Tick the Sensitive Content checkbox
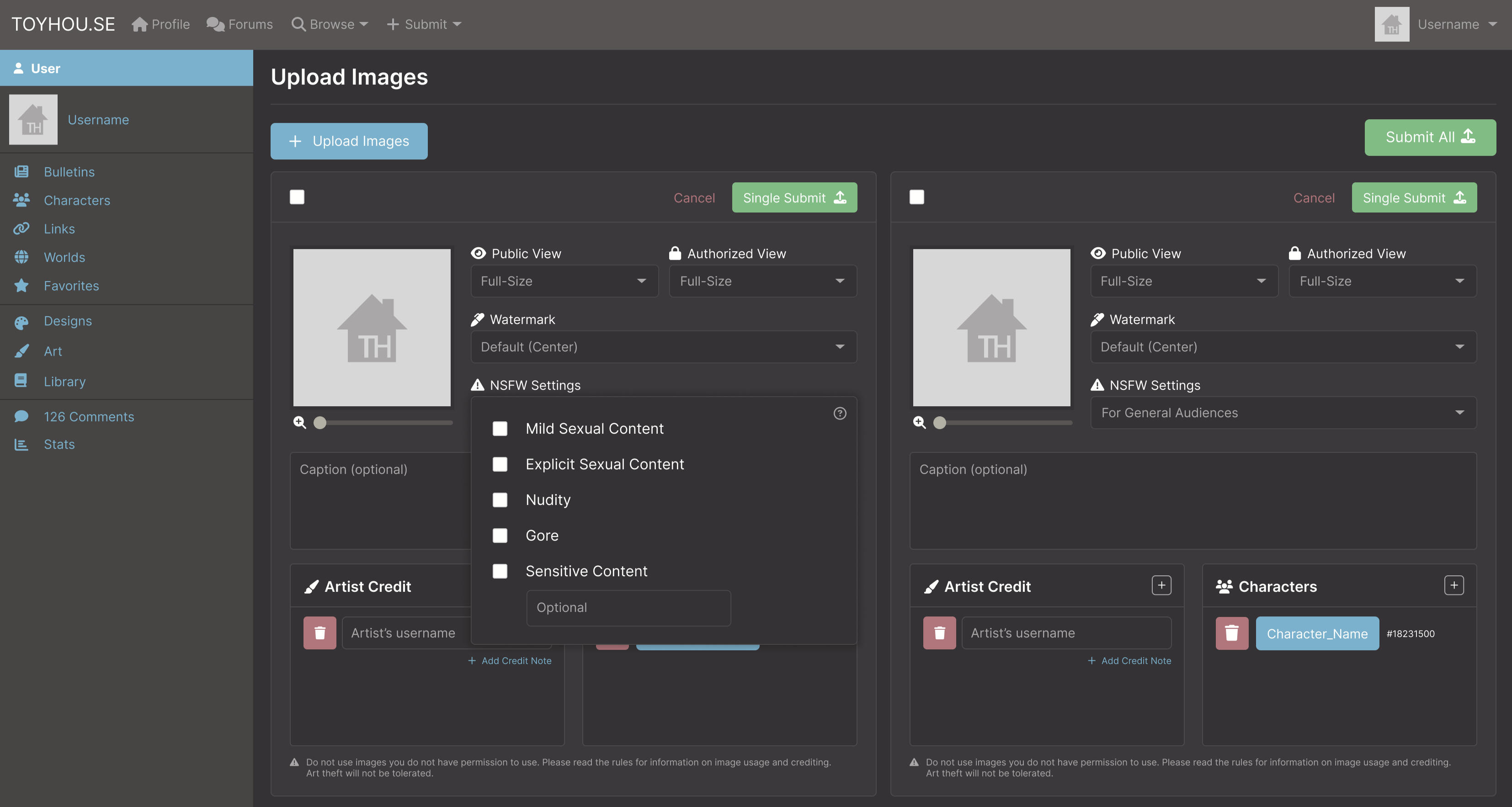This screenshot has width=1512, height=807. click(x=500, y=571)
